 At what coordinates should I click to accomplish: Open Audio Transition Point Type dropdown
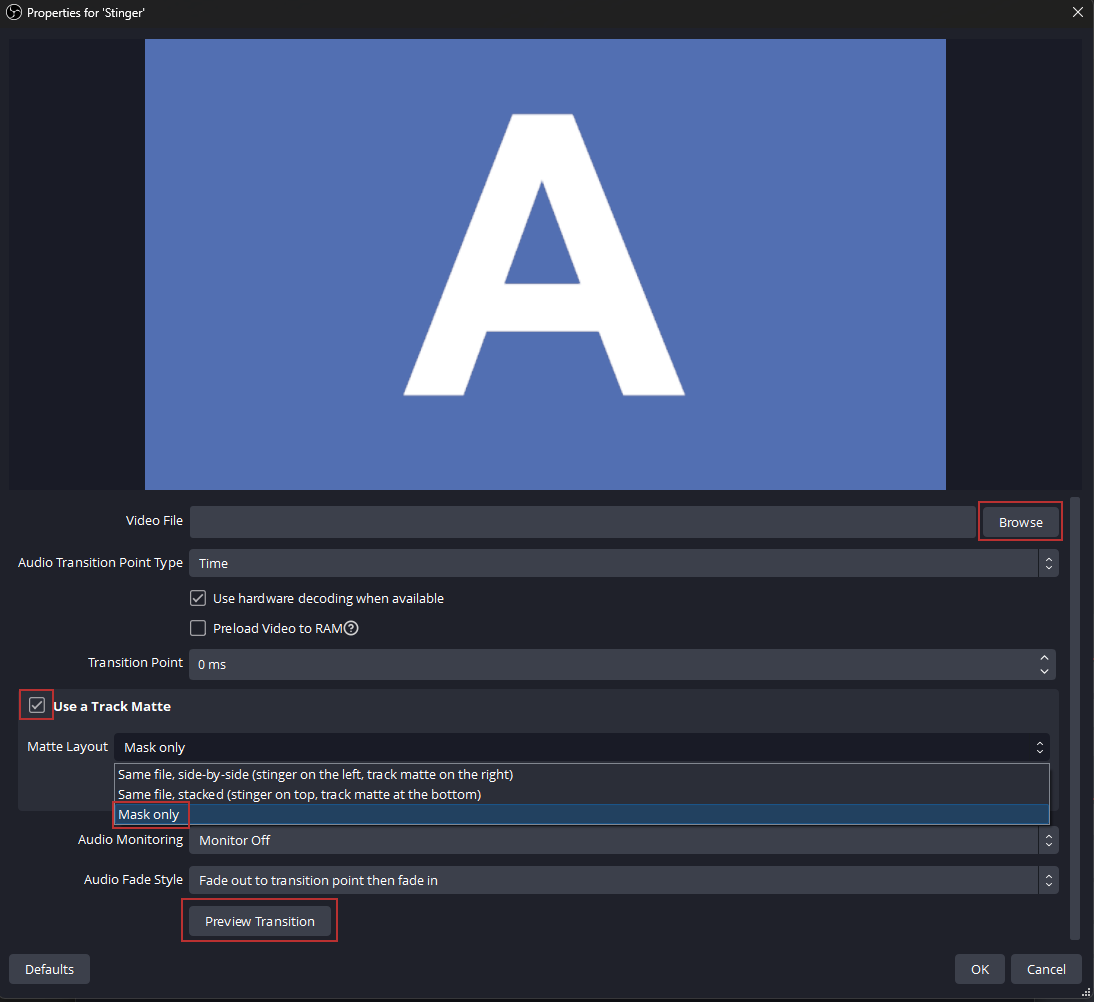point(622,563)
